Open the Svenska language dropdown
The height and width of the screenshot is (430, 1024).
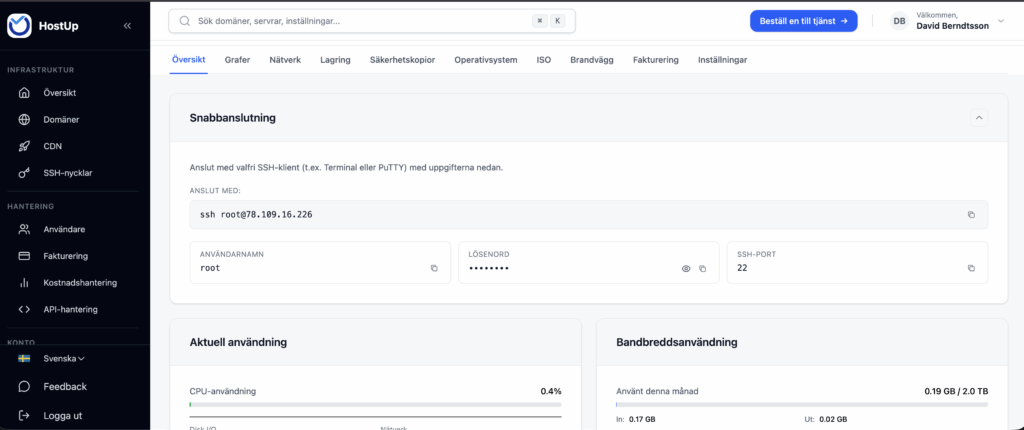[64, 358]
